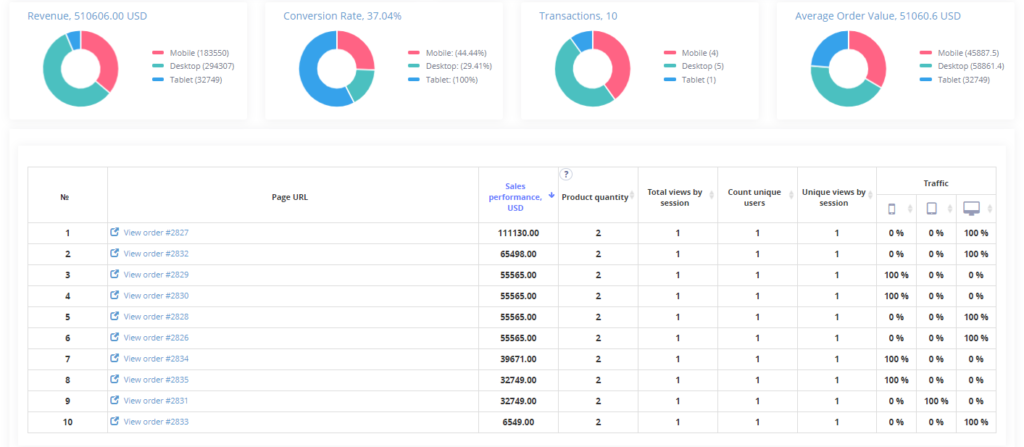Open external link icon for order #2826
Viewport: 1024px width, 447px height.
[x=115, y=337]
